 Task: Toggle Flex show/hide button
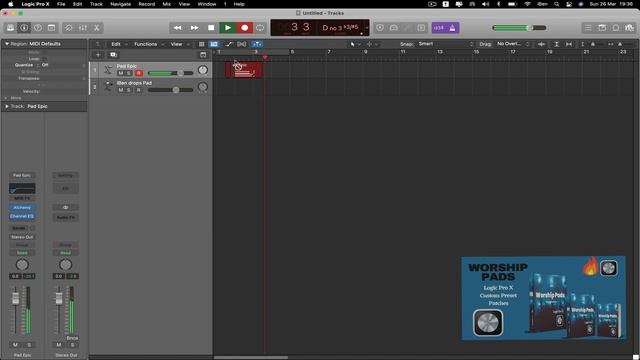pyautogui.click(x=242, y=44)
